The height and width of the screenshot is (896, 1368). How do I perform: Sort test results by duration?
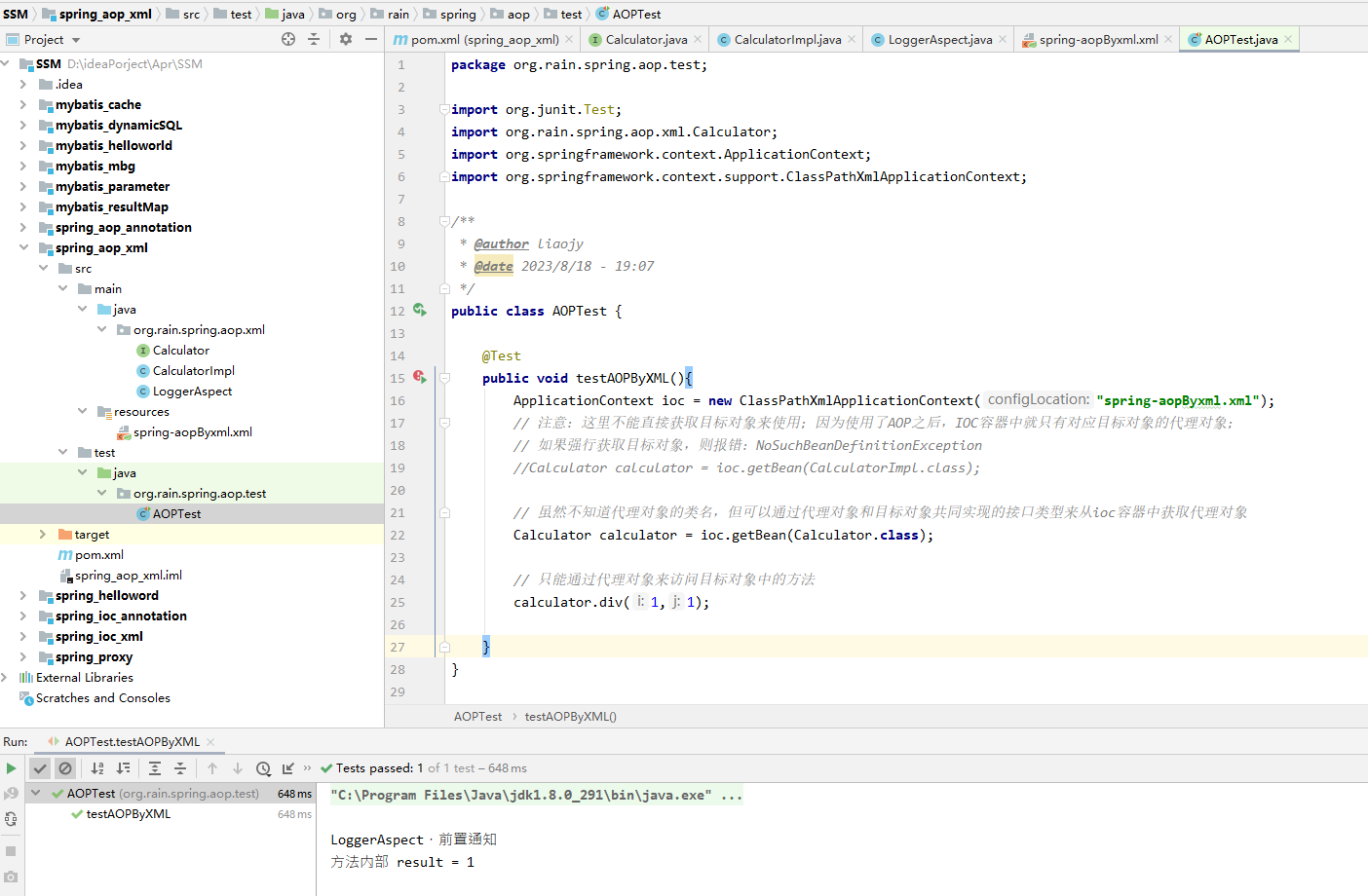[x=123, y=768]
